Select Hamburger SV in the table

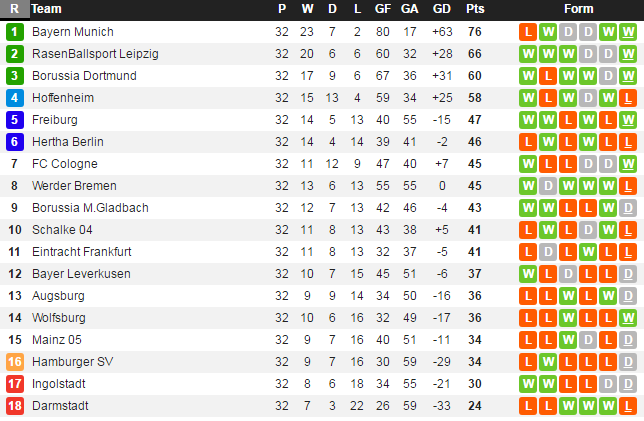point(74,362)
